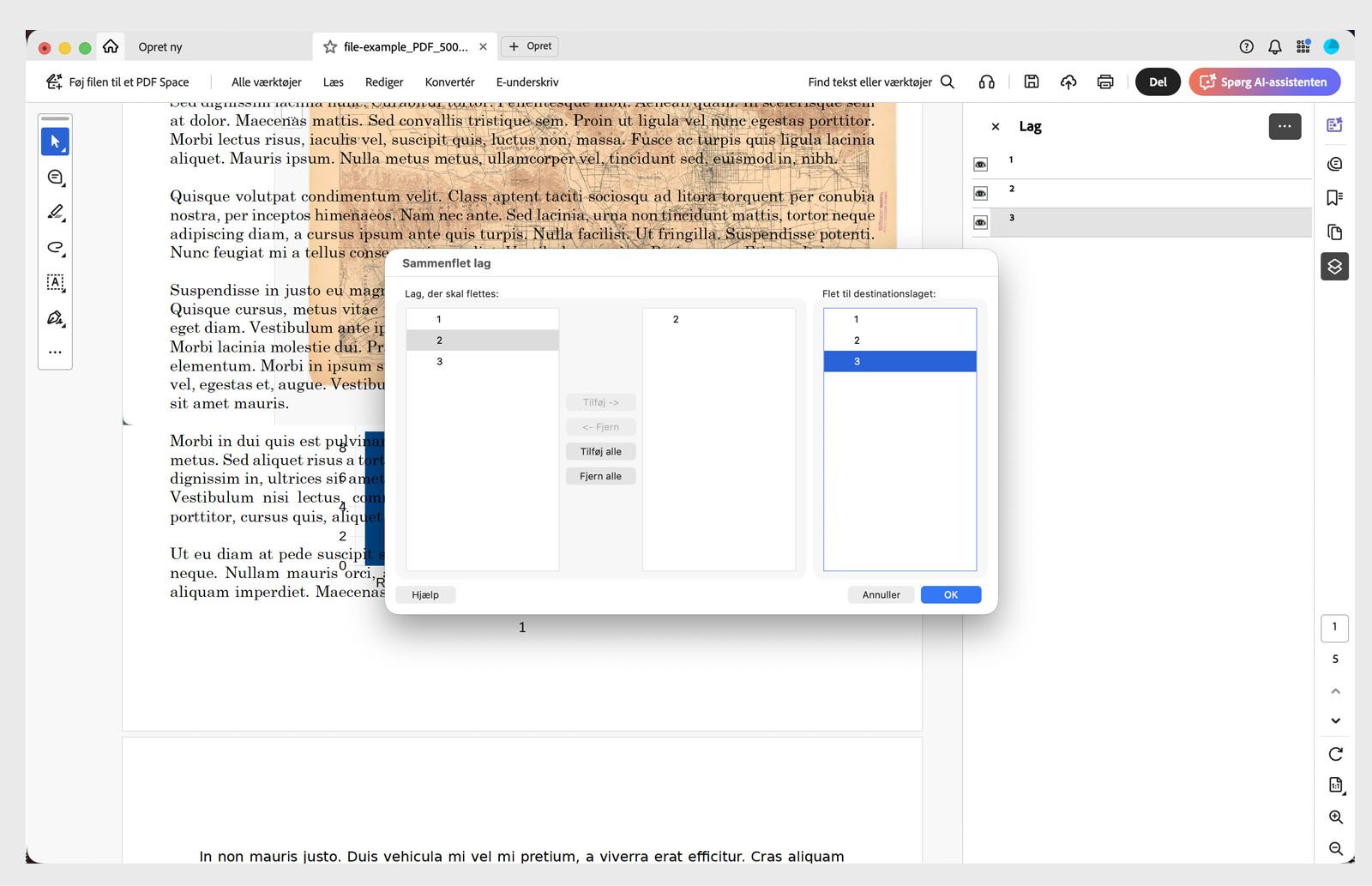Image resolution: width=1372 pixels, height=886 pixels.
Task: Choose the Selection arrow tool
Action: [x=55, y=142]
